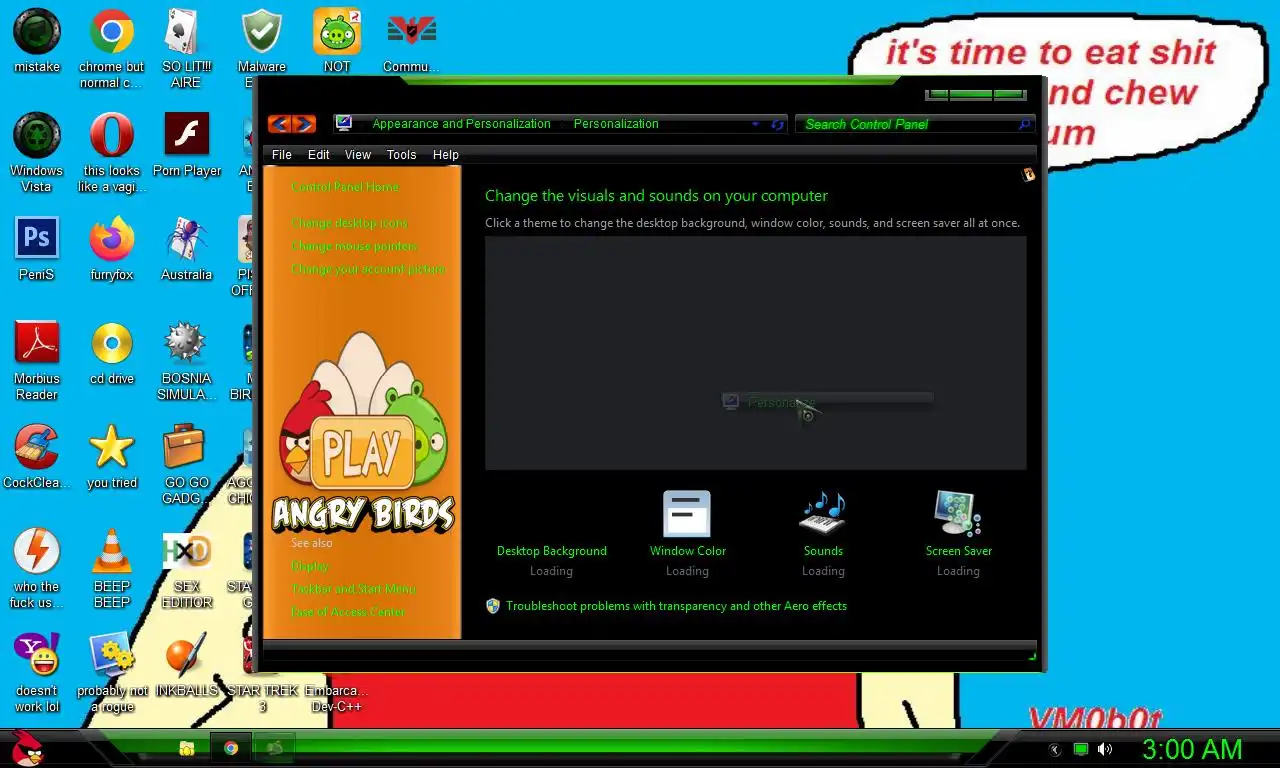
Task: Show hidden tray icons arrow
Action: [1055, 749]
